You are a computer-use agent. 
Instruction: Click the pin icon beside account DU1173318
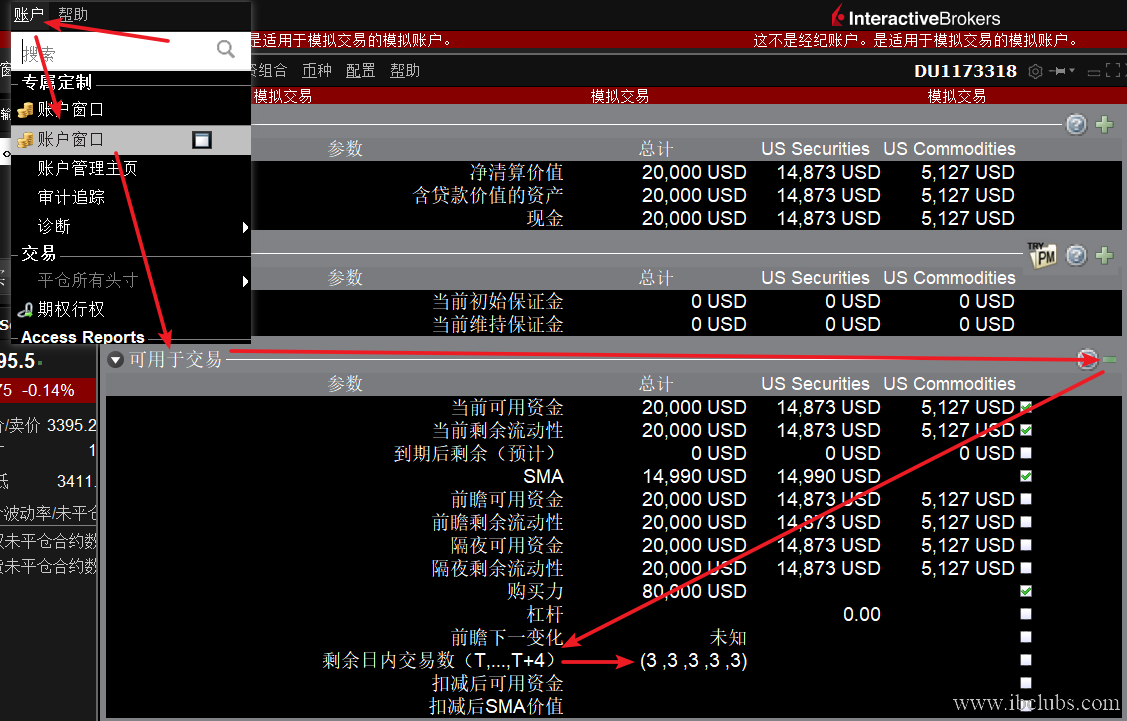pos(1057,71)
